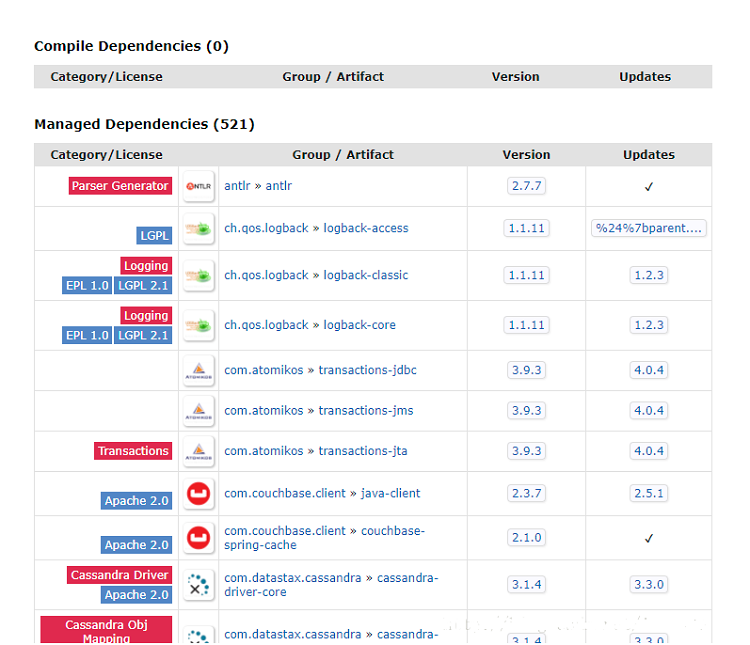This screenshot has width=750, height=645.
Task: Open the Parser Generator category tag
Action: tap(120, 186)
